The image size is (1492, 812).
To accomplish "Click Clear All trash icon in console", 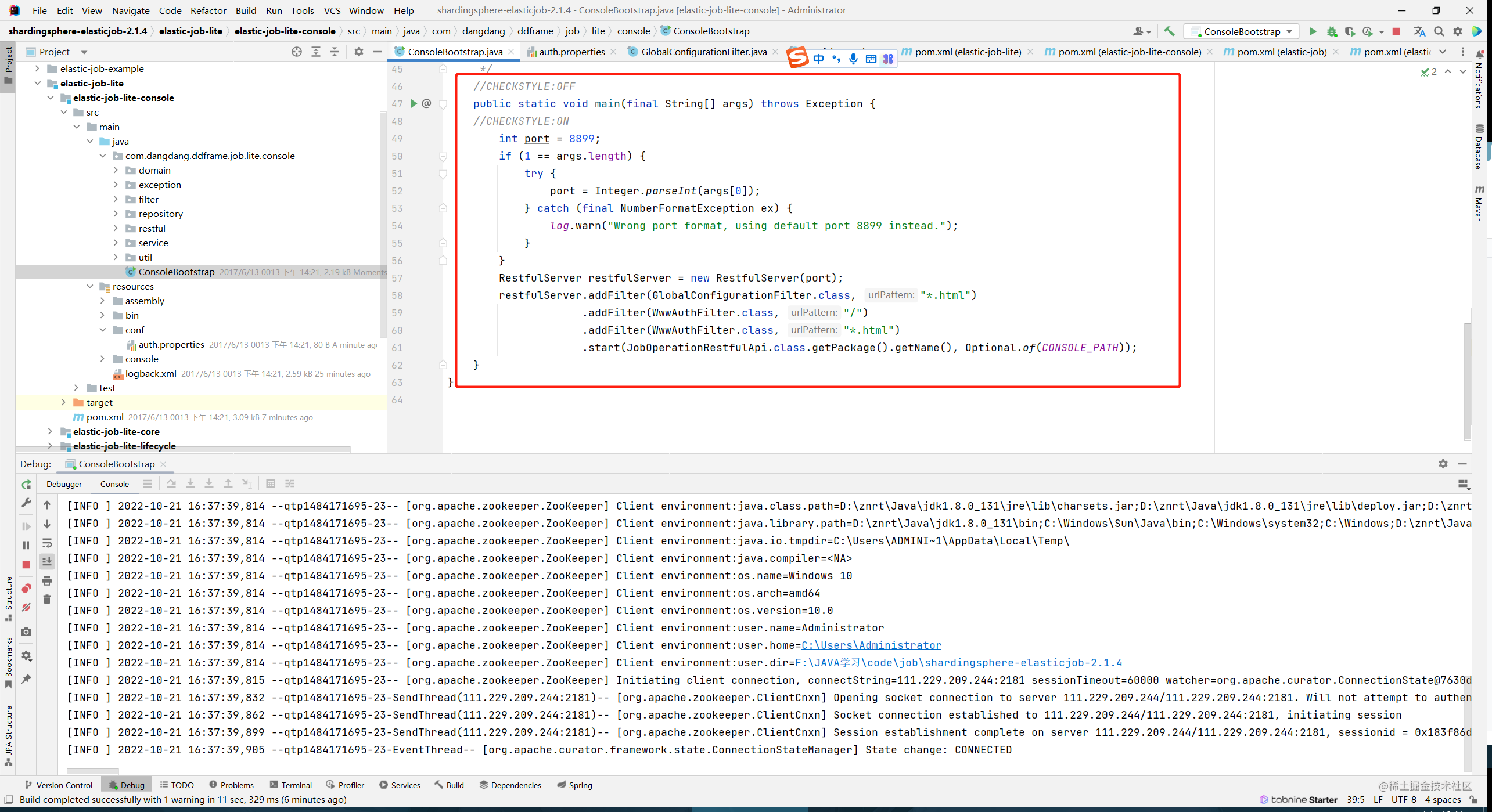I will [x=47, y=600].
